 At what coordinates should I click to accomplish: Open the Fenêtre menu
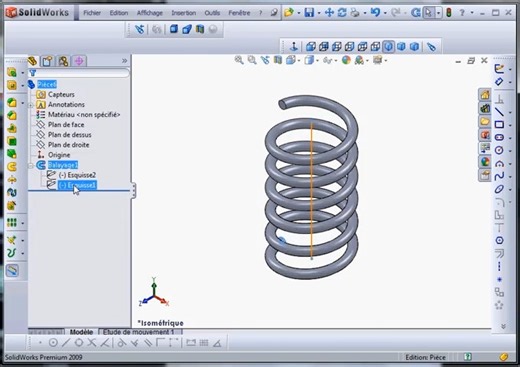[239, 13]
